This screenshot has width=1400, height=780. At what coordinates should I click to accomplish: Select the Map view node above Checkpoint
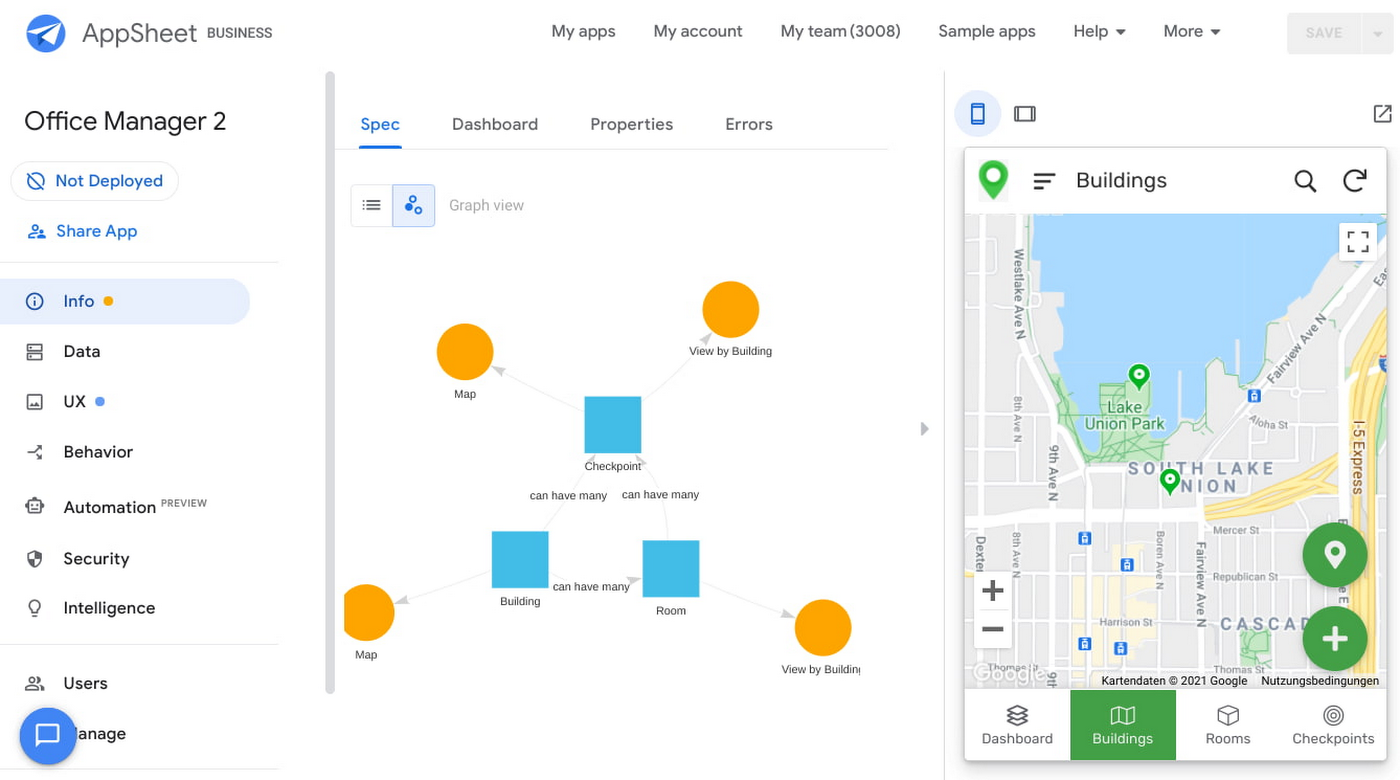(x=465, y=352)
